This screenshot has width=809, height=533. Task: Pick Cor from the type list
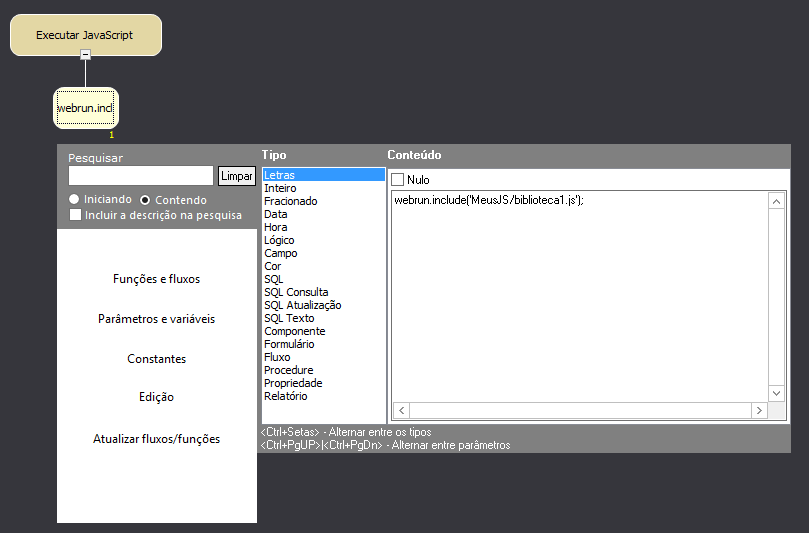[x=273, y=266]
